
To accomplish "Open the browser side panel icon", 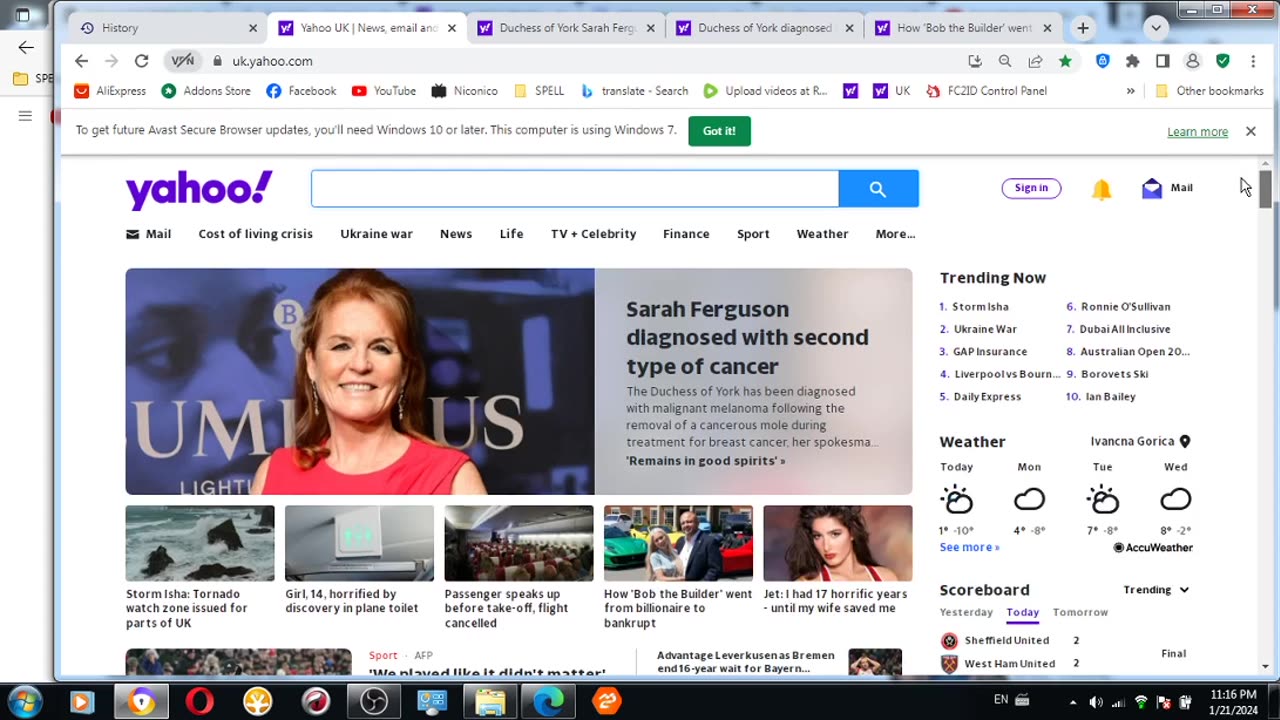I will click(1162, 61).
